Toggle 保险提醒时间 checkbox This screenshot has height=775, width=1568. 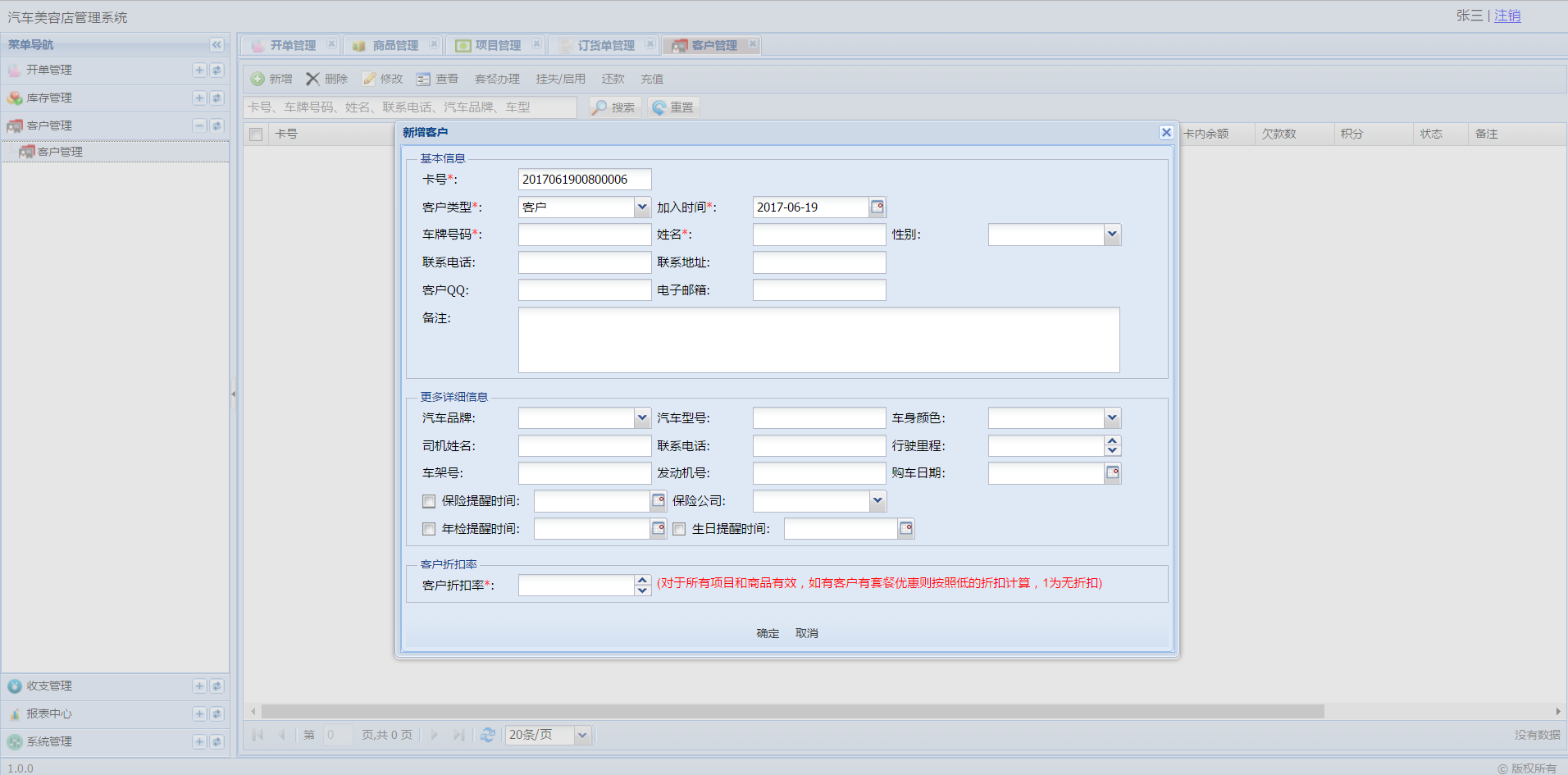[x=429, y=501]
